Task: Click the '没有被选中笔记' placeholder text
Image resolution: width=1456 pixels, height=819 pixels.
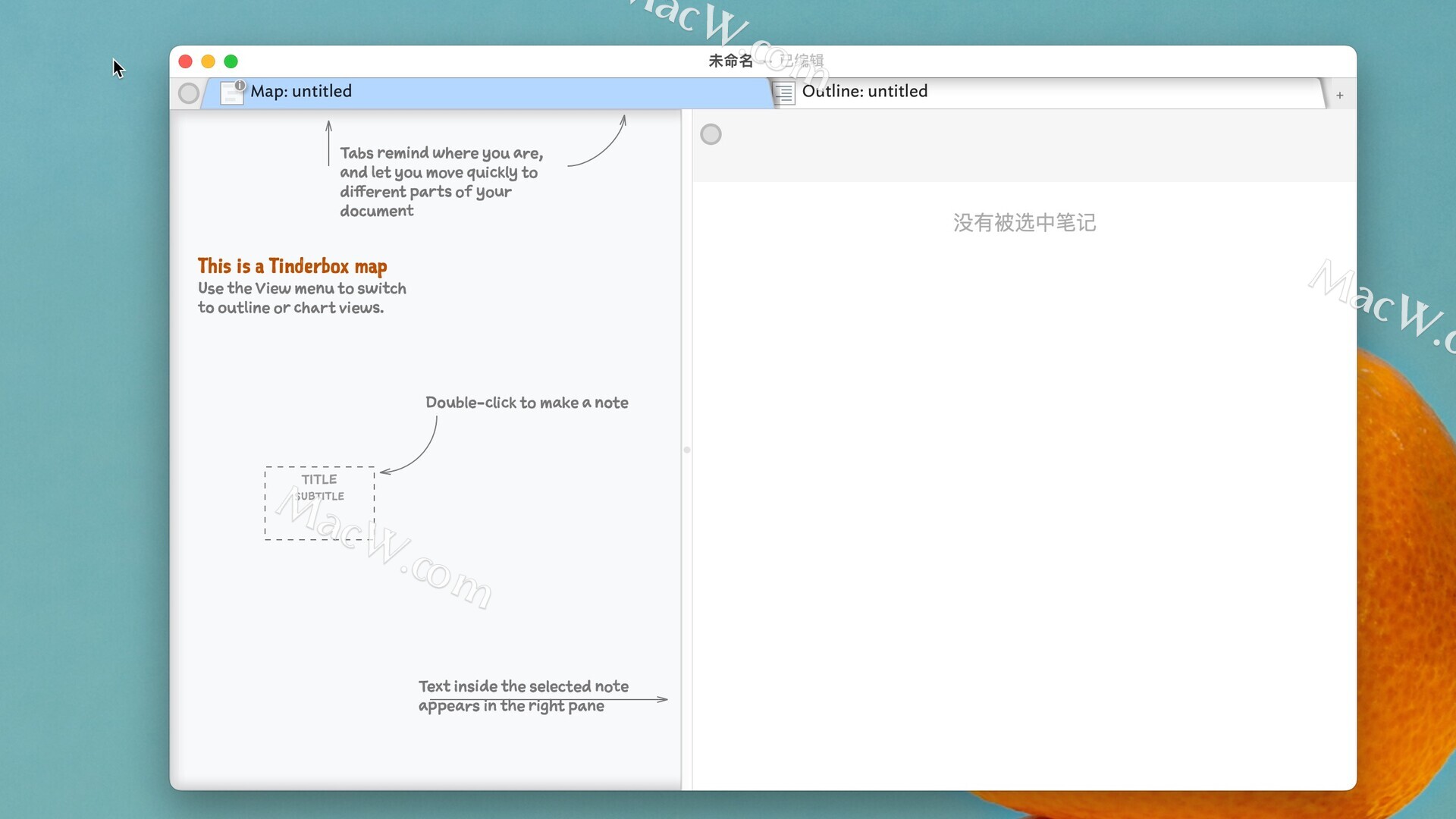Action: pyautogui.click(x=1025, y=223)
